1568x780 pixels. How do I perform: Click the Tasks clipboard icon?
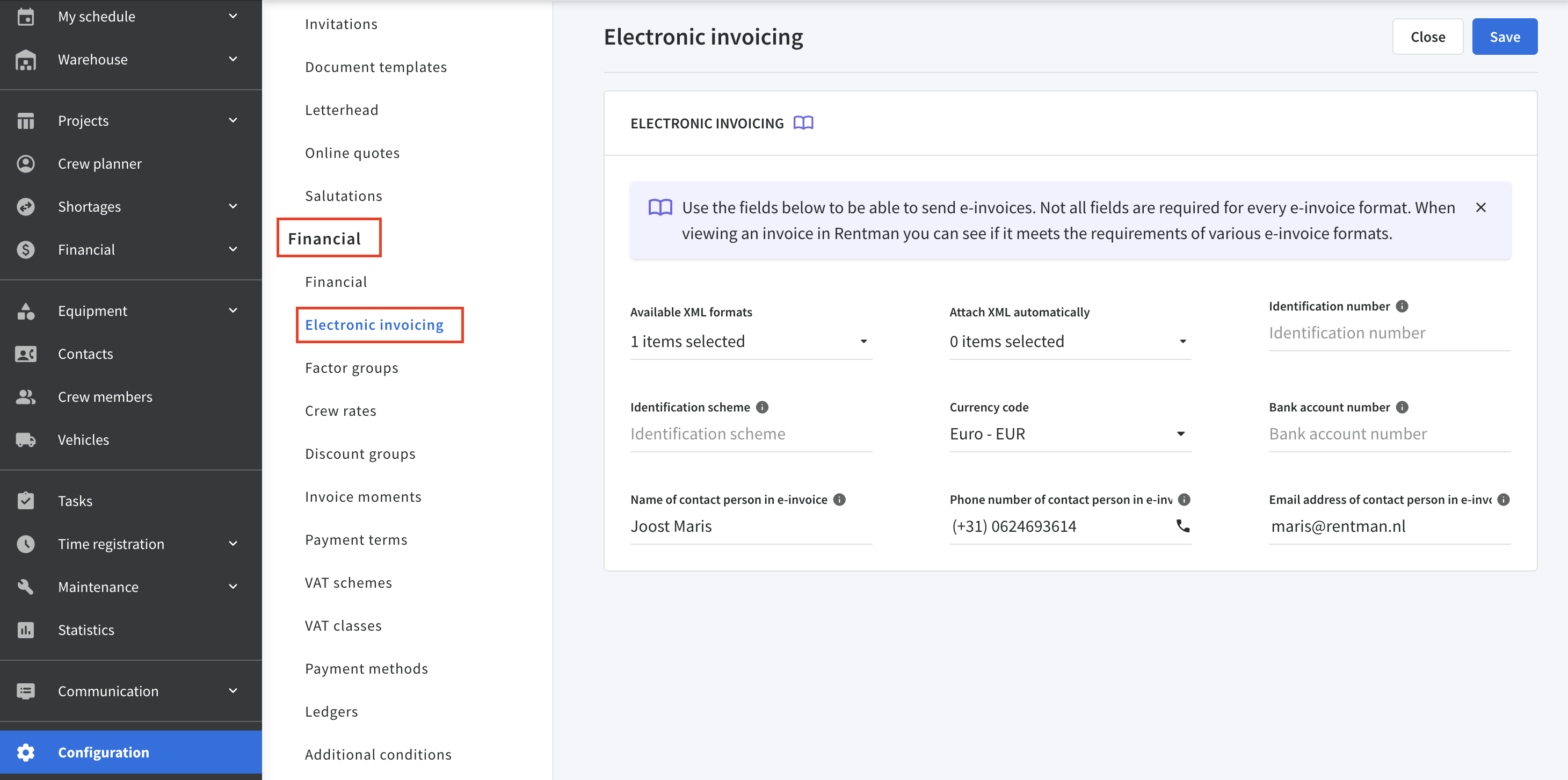tap(26, 501)
